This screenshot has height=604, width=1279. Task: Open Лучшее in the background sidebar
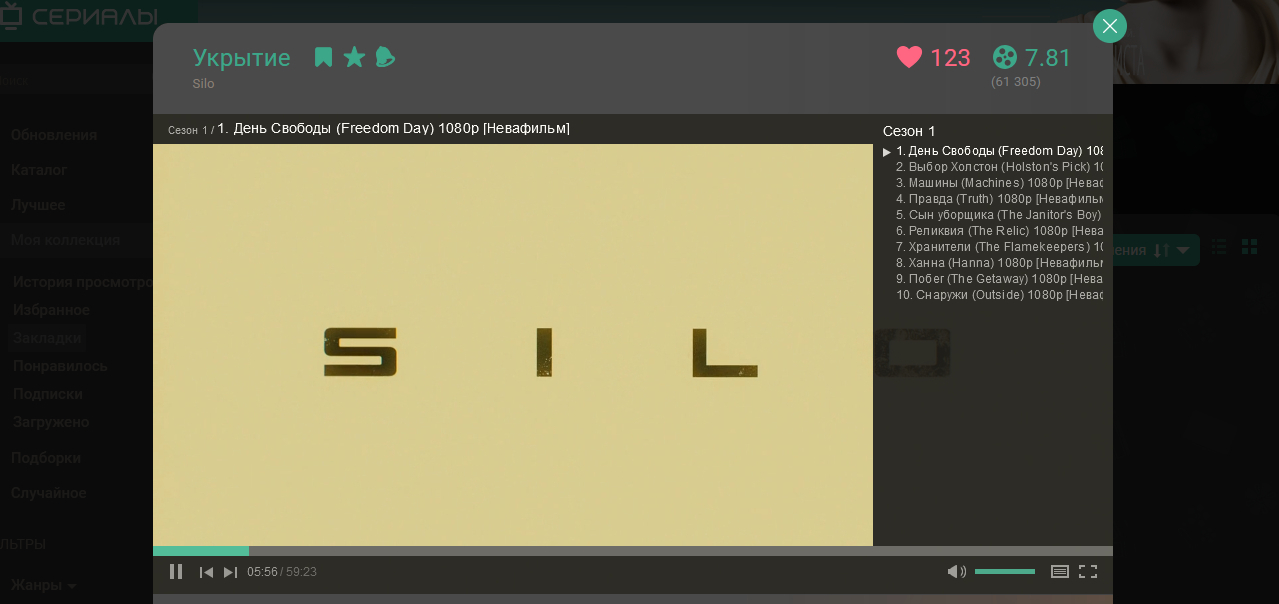click(38, 205)
